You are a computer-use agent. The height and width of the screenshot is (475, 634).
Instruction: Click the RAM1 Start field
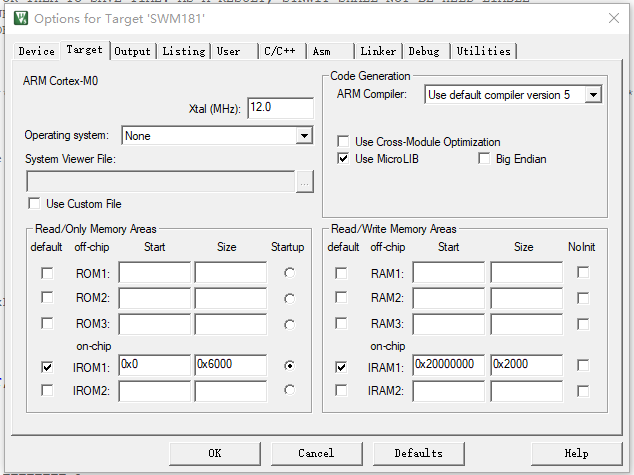tap(448, 272)
